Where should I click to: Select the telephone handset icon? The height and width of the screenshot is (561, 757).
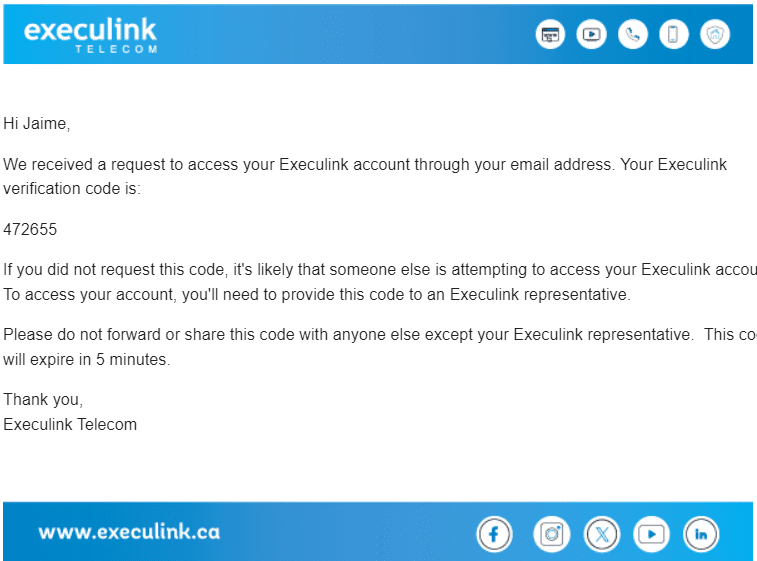632,34
